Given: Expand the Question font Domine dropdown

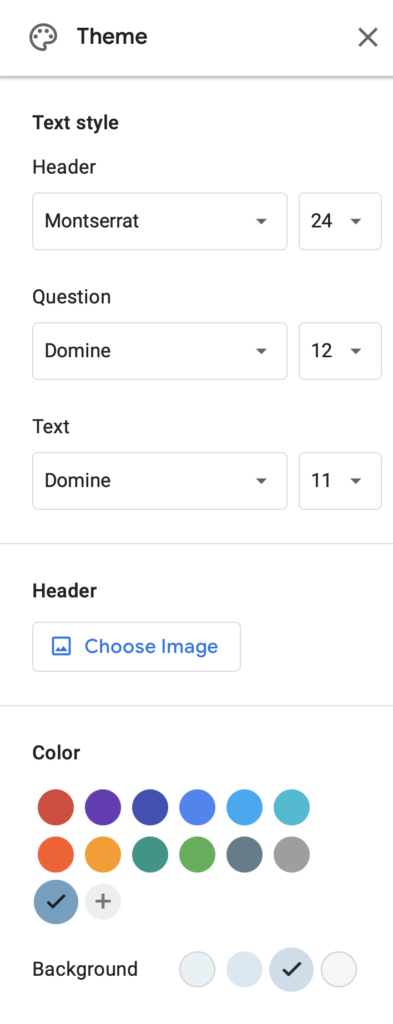Looking at the screenshot, I should point(160,351).
